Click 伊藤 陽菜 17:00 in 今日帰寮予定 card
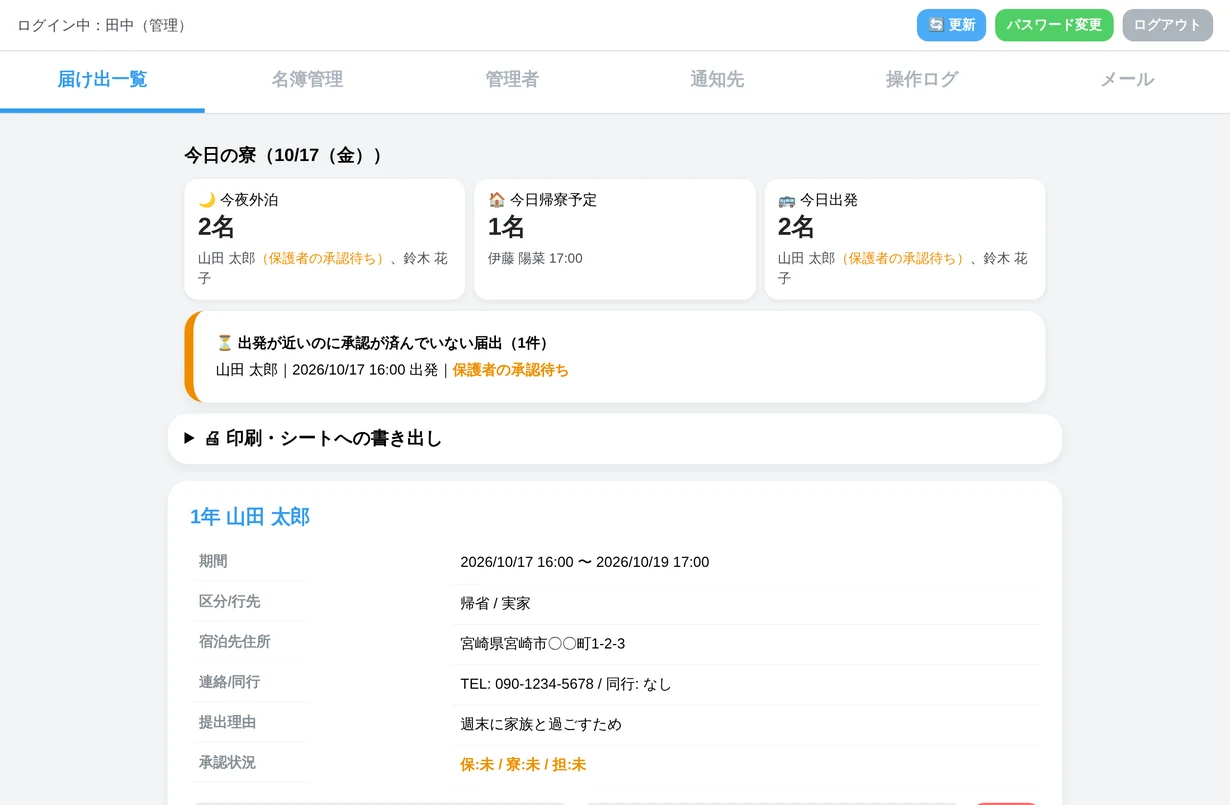The height and width of the screenshot is (805, 1230). click(x=535, y=258)
